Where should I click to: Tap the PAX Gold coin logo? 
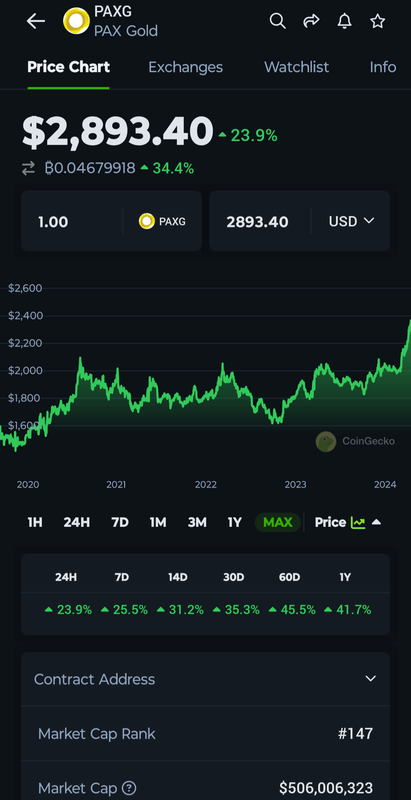coord(76,21)
